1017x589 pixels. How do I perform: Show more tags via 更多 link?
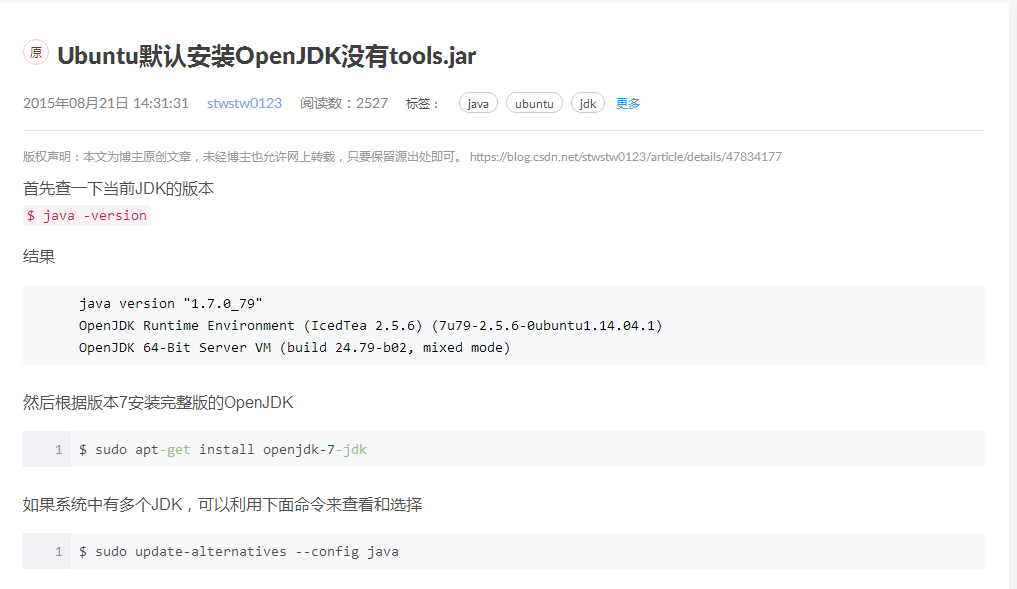628,103
